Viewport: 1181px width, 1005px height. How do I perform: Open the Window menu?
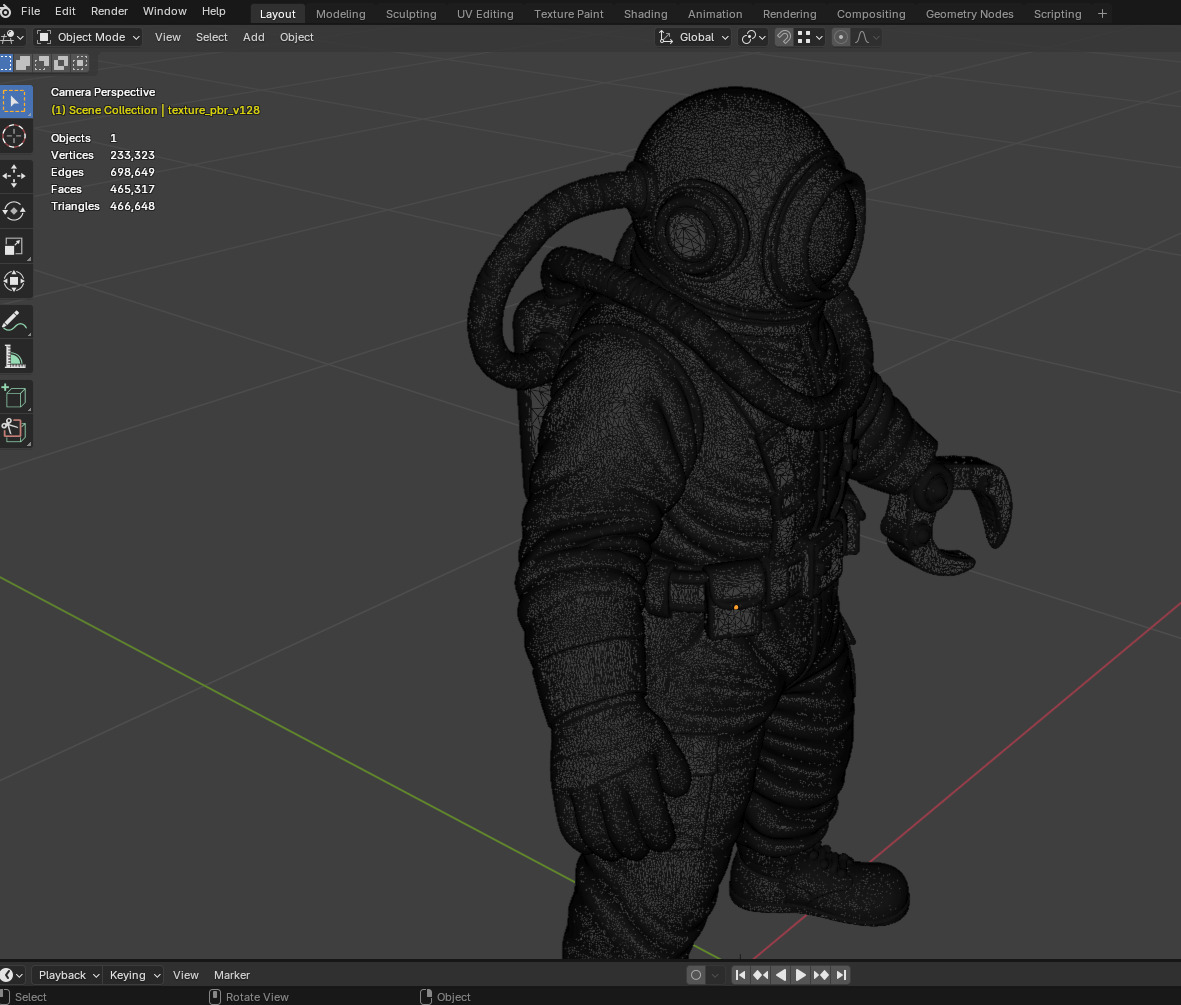click(x=164, y=11)
